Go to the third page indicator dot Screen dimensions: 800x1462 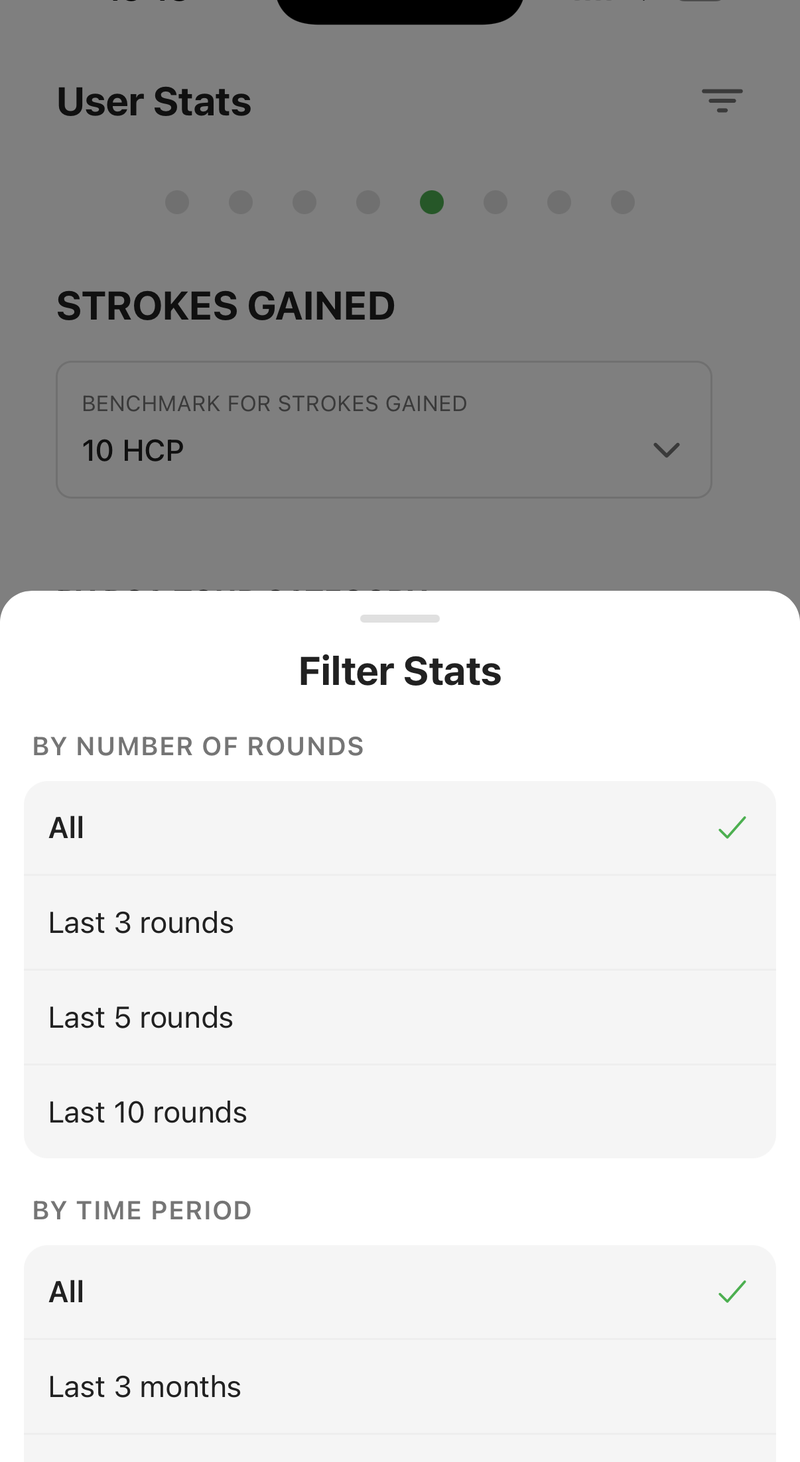tap(304, 202)
